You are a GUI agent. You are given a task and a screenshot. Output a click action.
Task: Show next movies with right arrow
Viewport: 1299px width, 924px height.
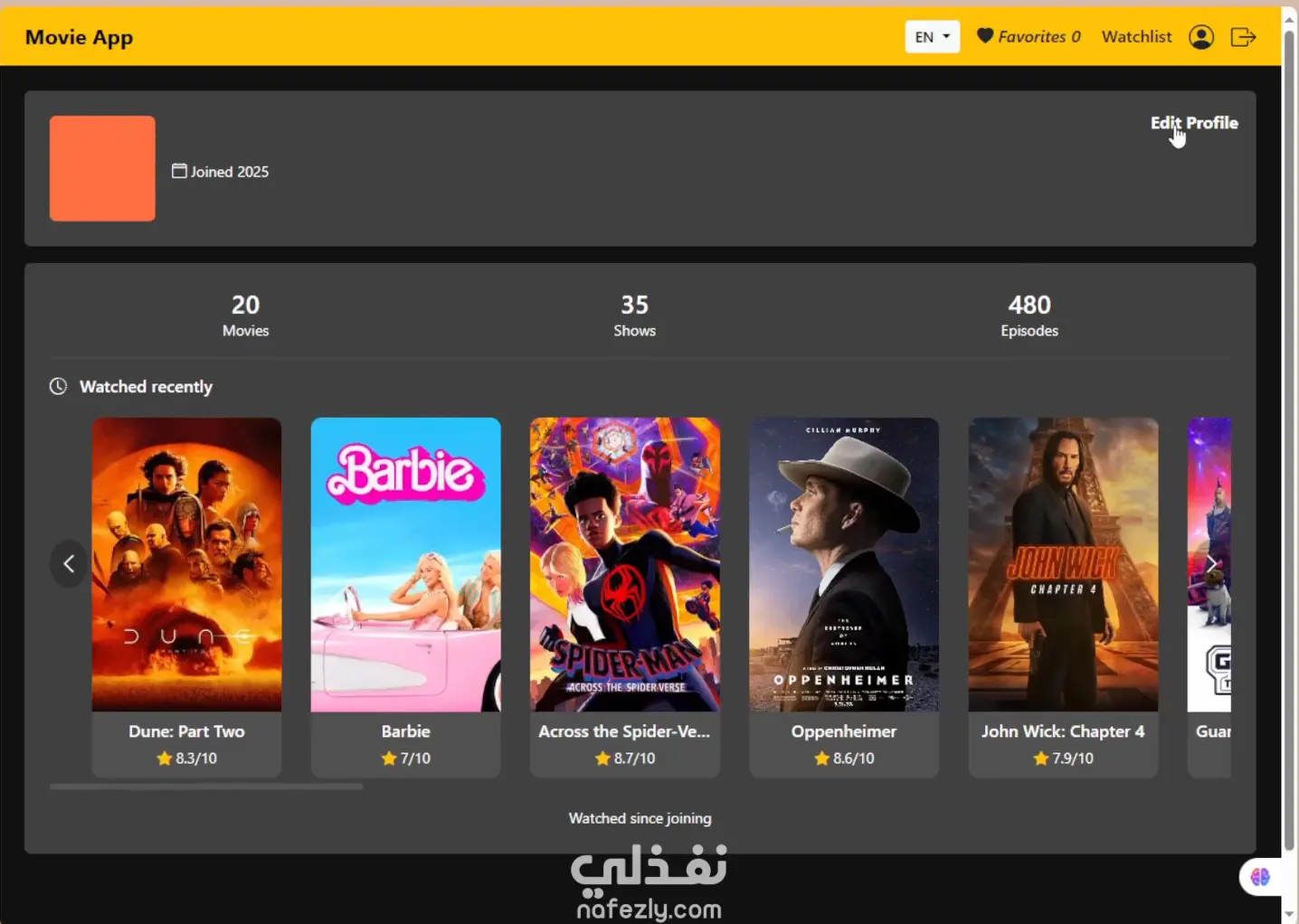1211,564
